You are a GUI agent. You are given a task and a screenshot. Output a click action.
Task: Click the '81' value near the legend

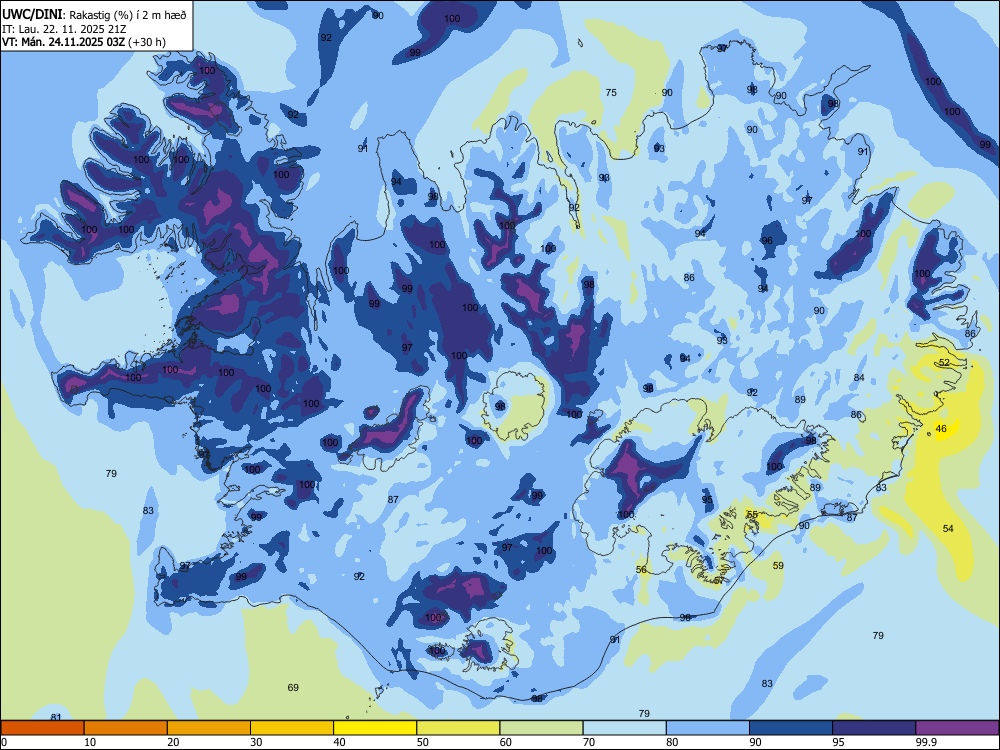click(56, 717)
